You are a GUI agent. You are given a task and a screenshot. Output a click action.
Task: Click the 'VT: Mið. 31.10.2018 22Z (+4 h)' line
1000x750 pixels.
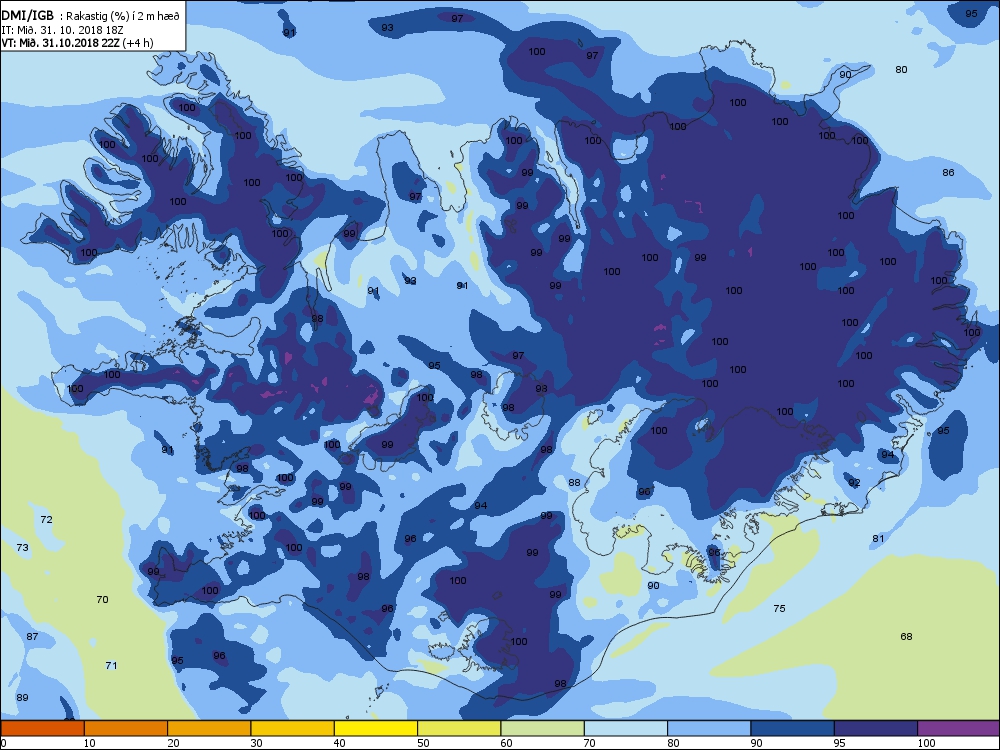click(77, 43)
